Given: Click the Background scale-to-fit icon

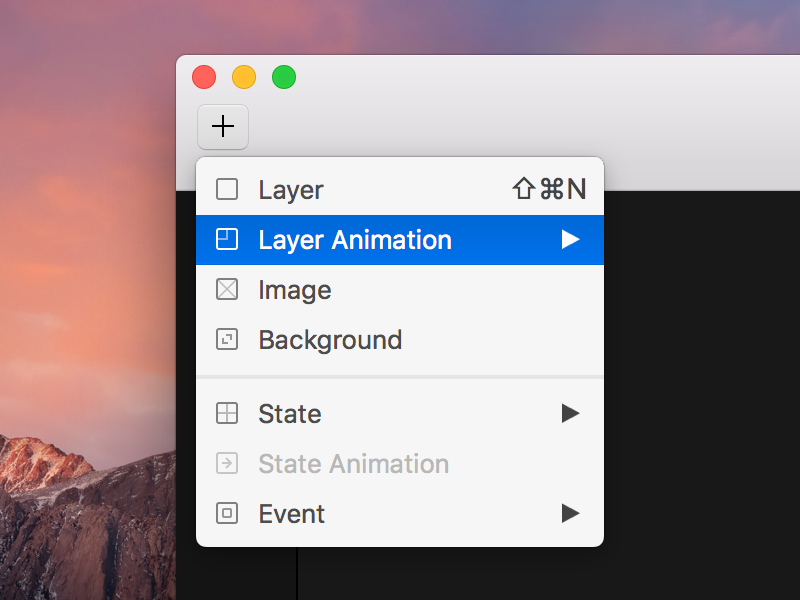Looking at the screenshot, I should (227, 340).
